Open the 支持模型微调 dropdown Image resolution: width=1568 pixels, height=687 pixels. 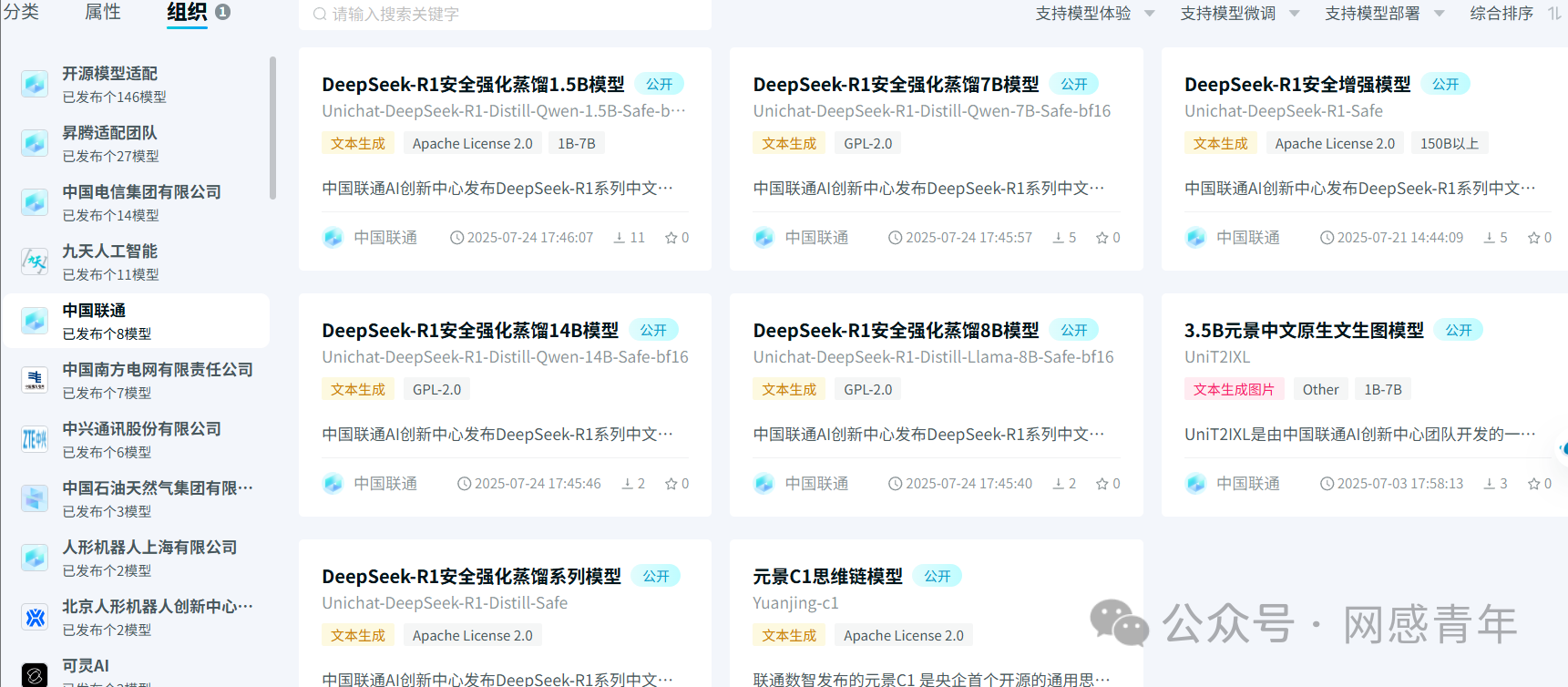(1240, 14)
